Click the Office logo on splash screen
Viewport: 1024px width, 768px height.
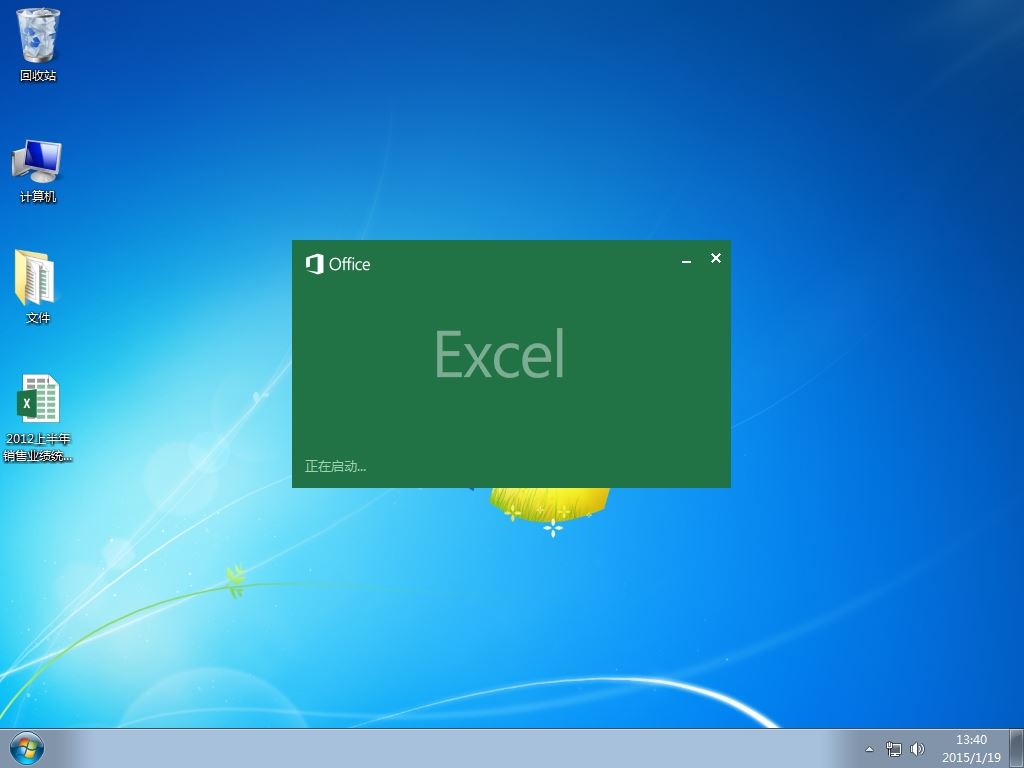[338, 264]
